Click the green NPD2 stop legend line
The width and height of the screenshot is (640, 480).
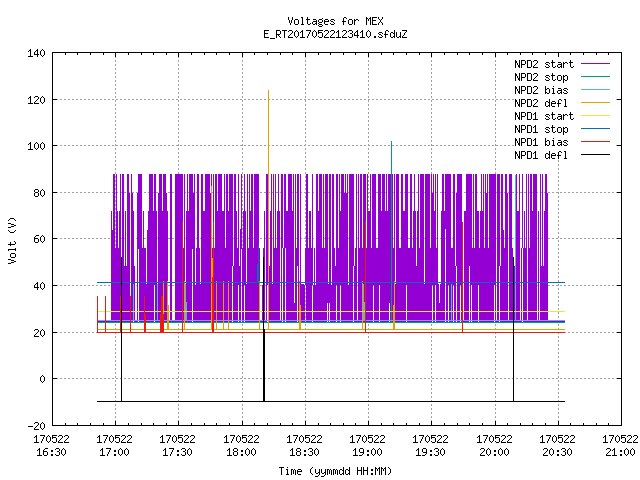click(596, 76)
